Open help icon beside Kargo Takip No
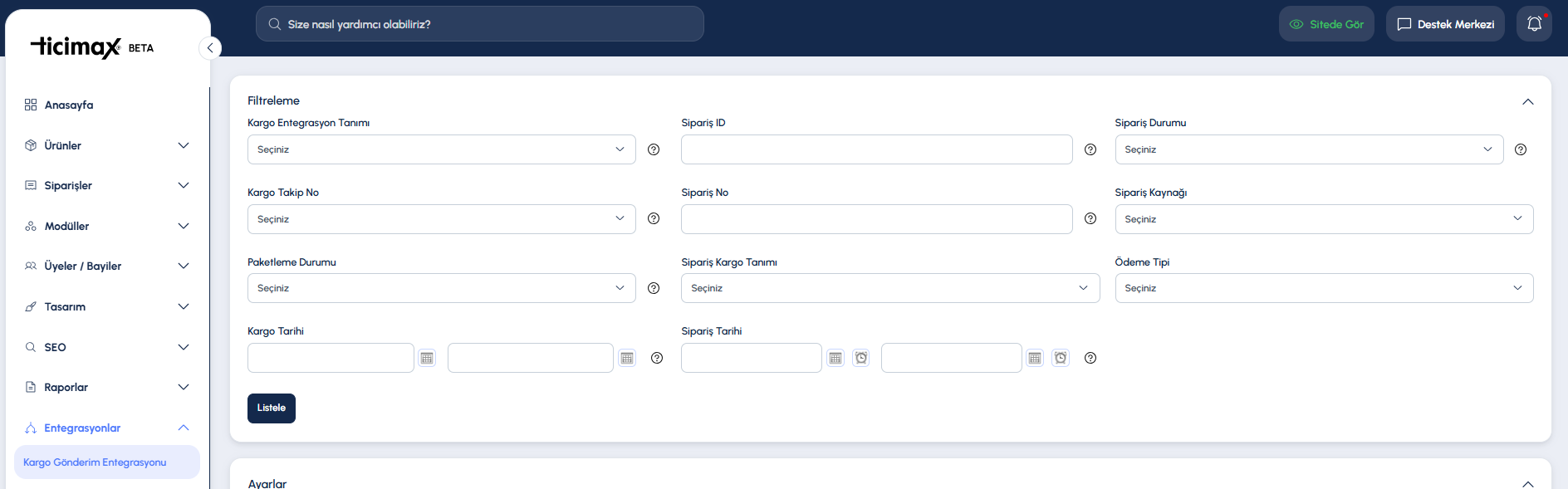 tap(654, 218)
